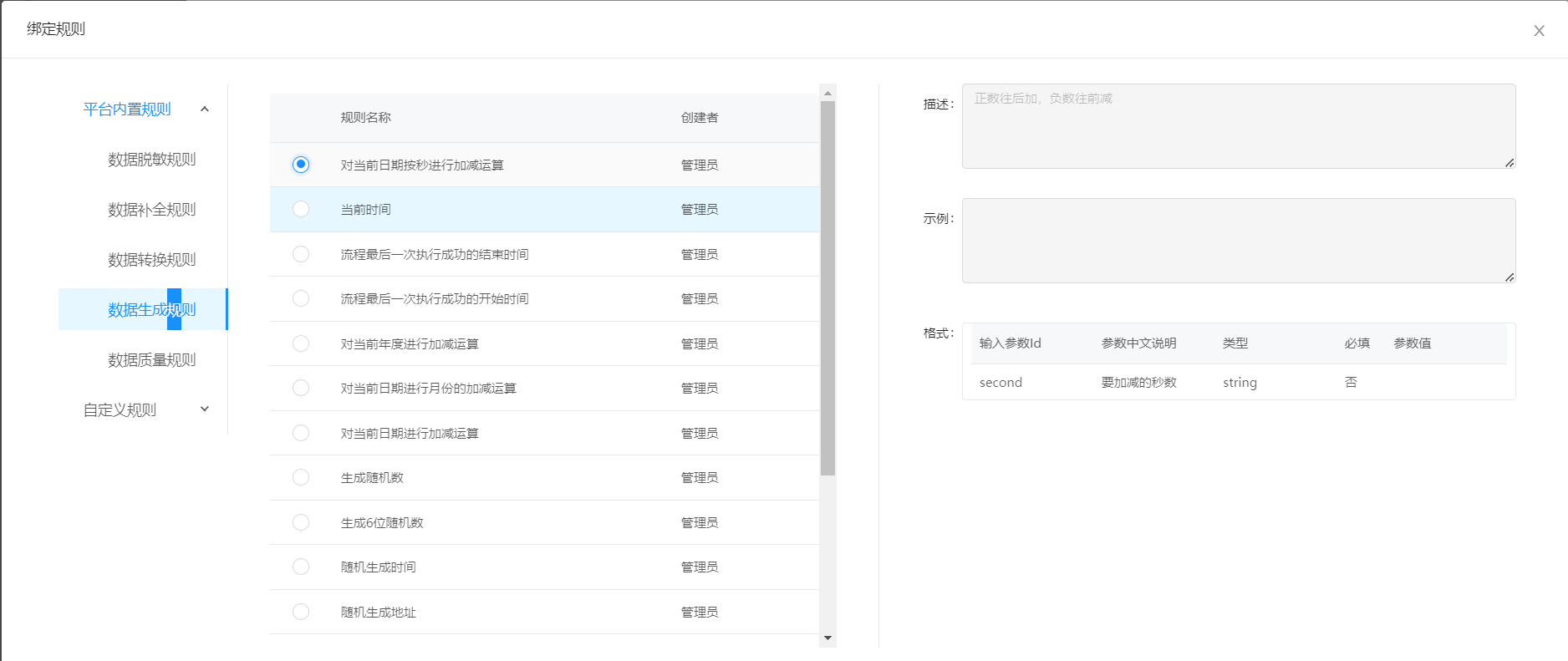Select radio for 对当前年度进行加减运算
The image size is (1568, 661).
pos(301,343)
